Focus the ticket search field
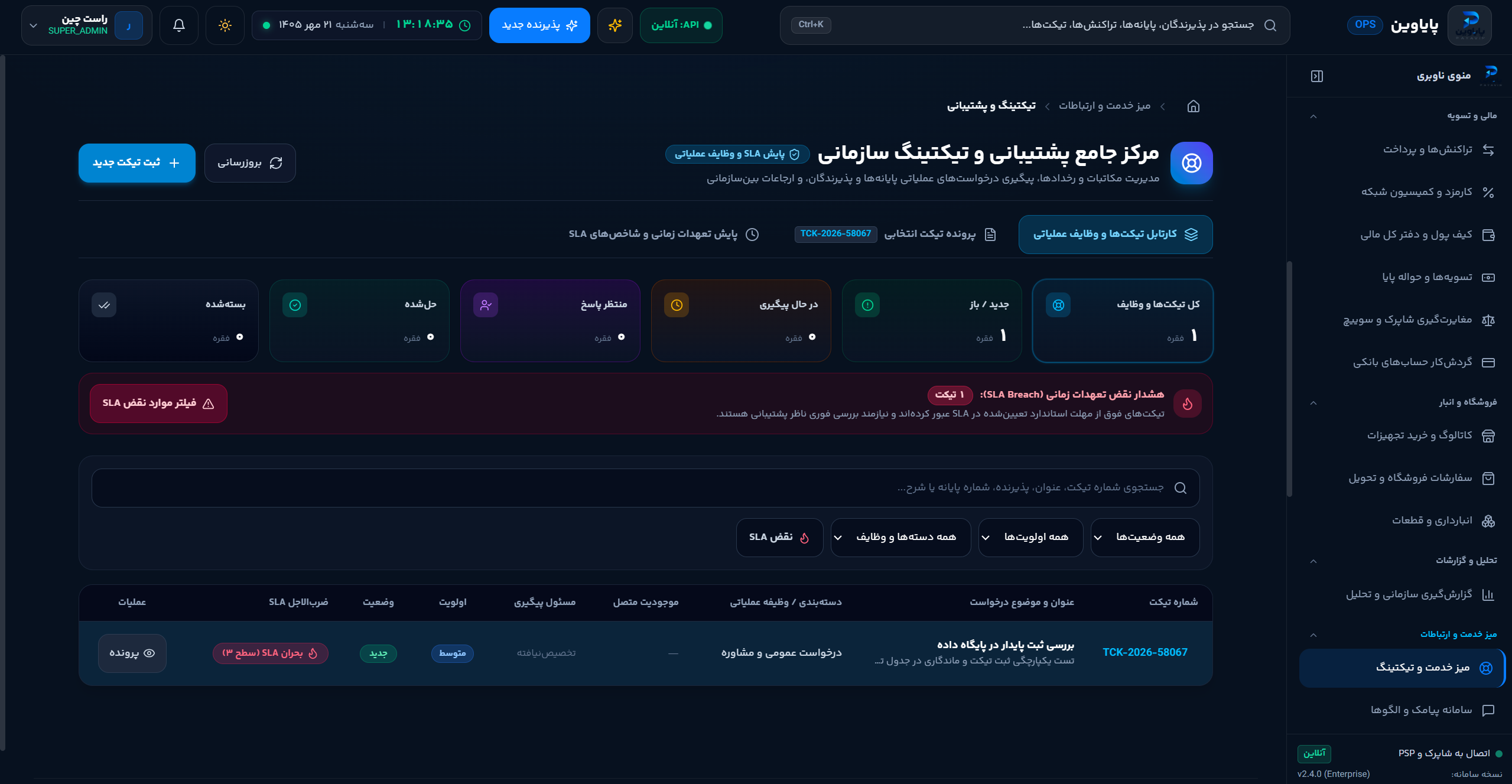The height and width of the screenshot is (784, 1512). [x=645, y=488]
